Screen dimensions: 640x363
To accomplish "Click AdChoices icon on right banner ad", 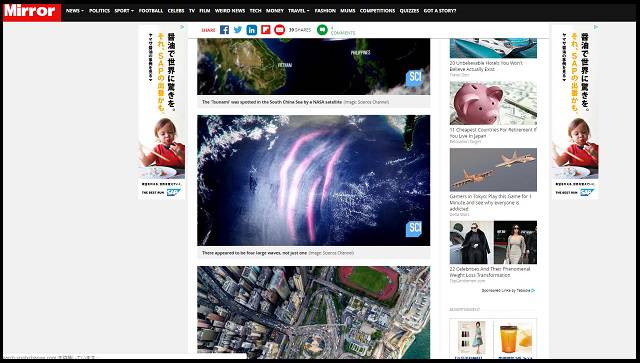I will click(x=596, y=27).
